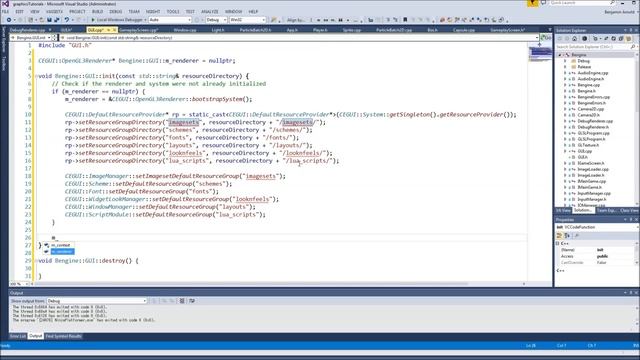Screen dimensions: 640x360
Task: Expand the Debug folder in Solution Explorer
Action: (565, 61)
